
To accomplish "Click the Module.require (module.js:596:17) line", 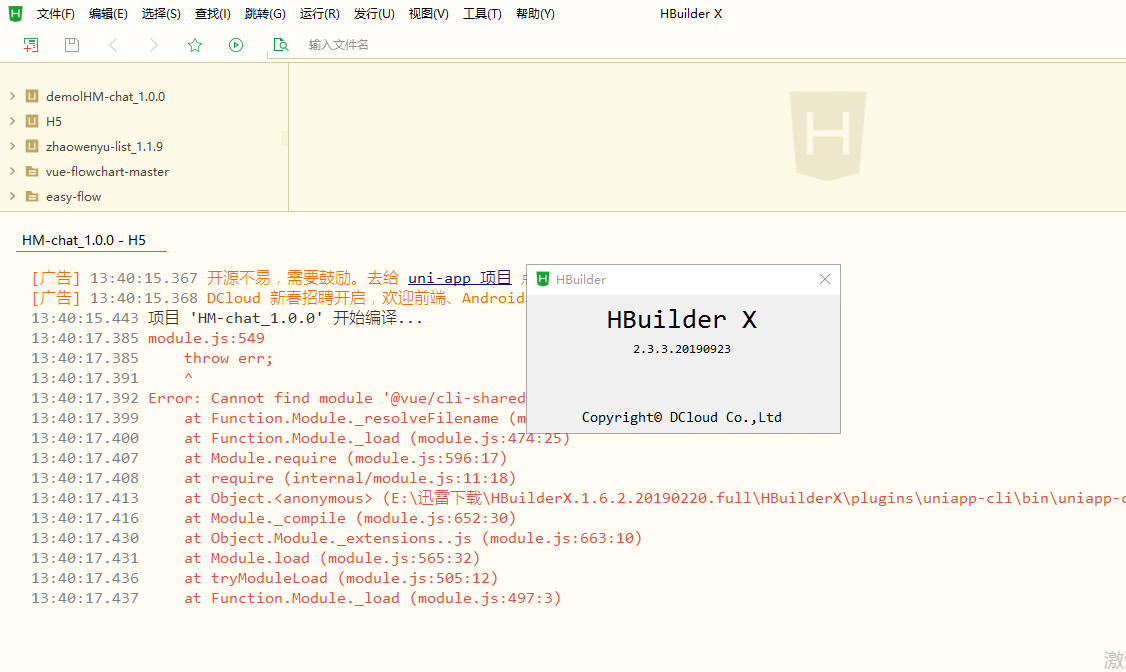I will 345,458.
